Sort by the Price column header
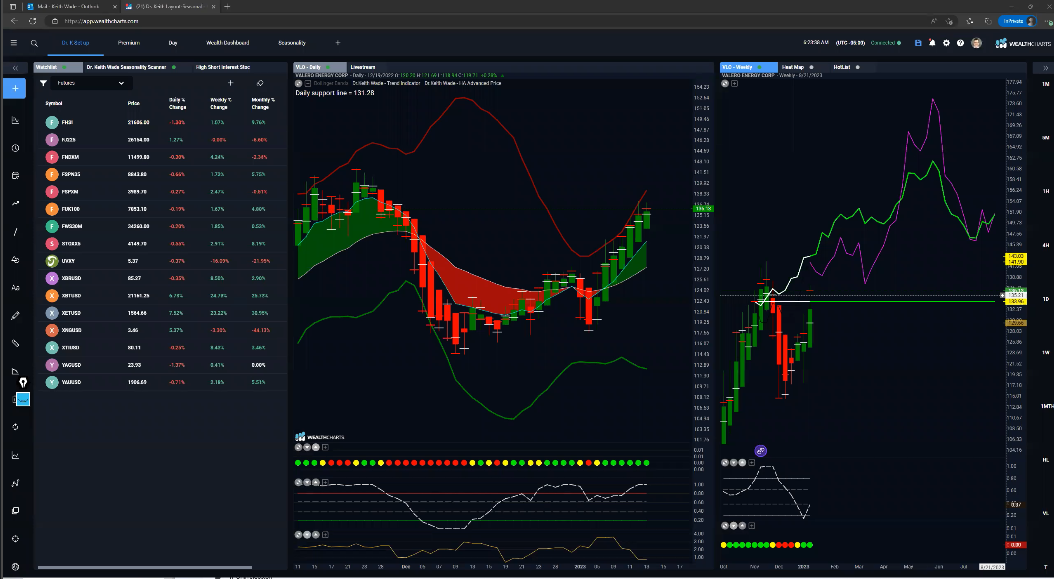This screenshot has height=579, width=1054. point(134,104)
